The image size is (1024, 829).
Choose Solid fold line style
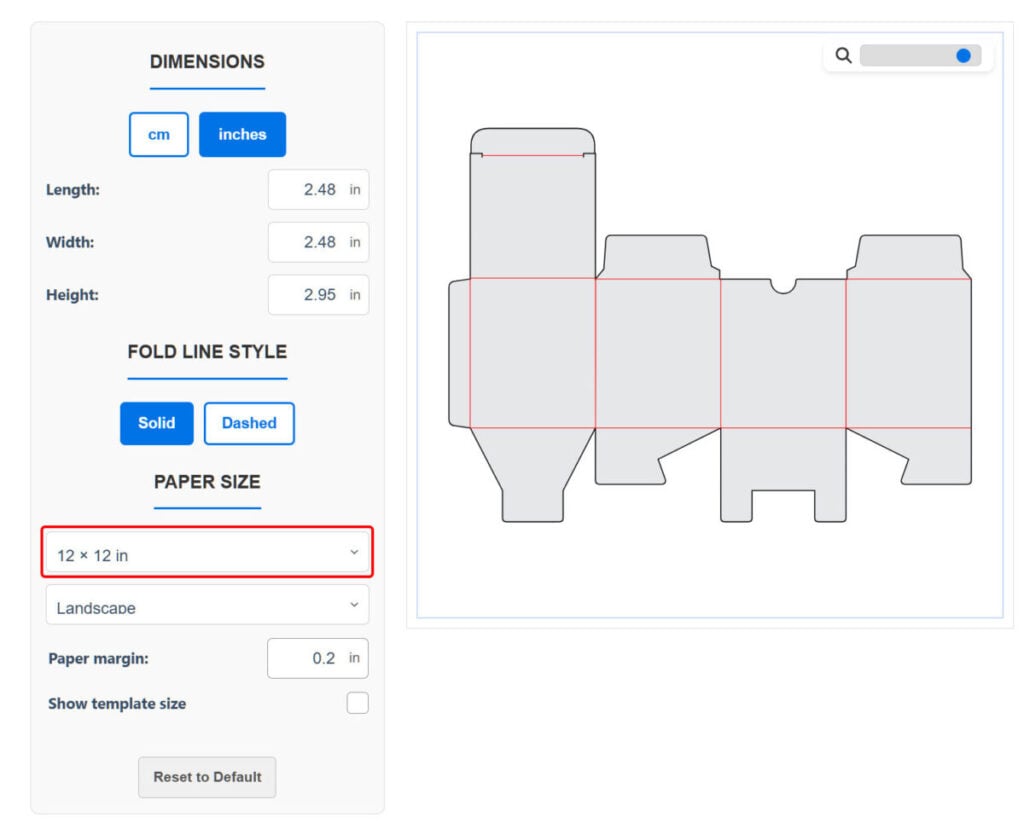tap(156, 423)
